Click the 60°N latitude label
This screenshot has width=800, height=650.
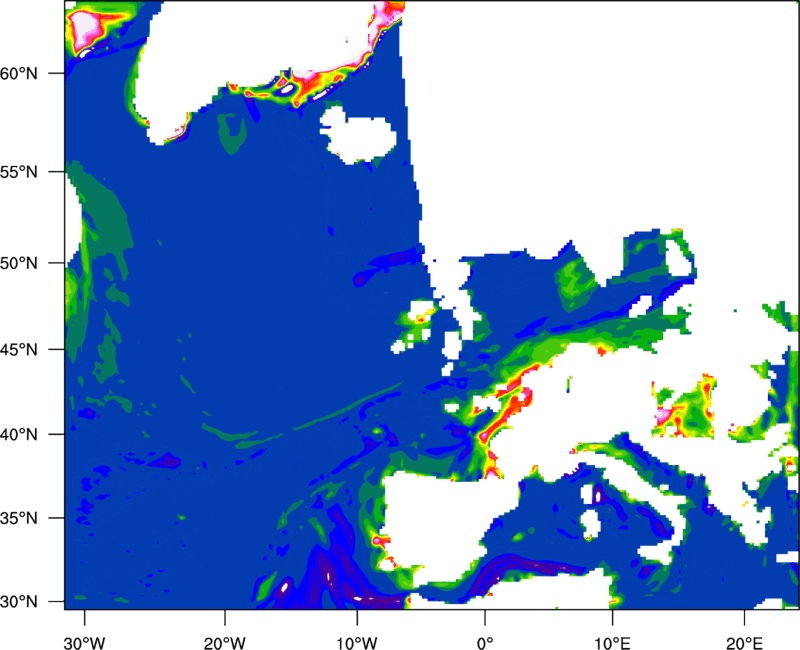click(19, 73)
